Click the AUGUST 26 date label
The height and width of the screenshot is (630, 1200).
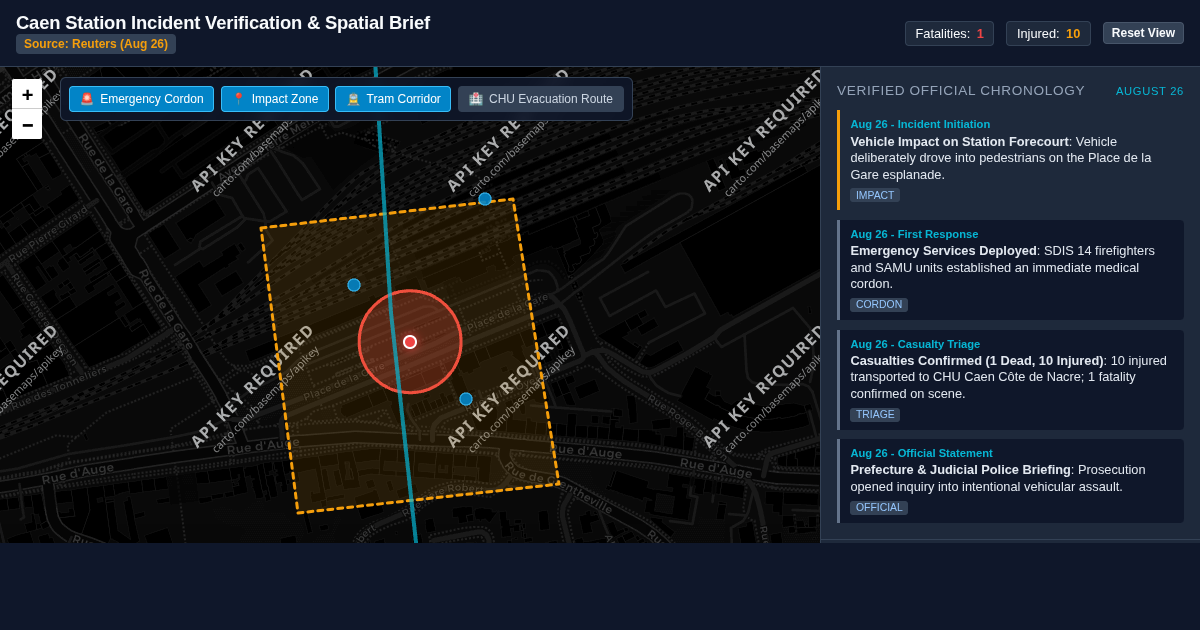pos(1150,91)
